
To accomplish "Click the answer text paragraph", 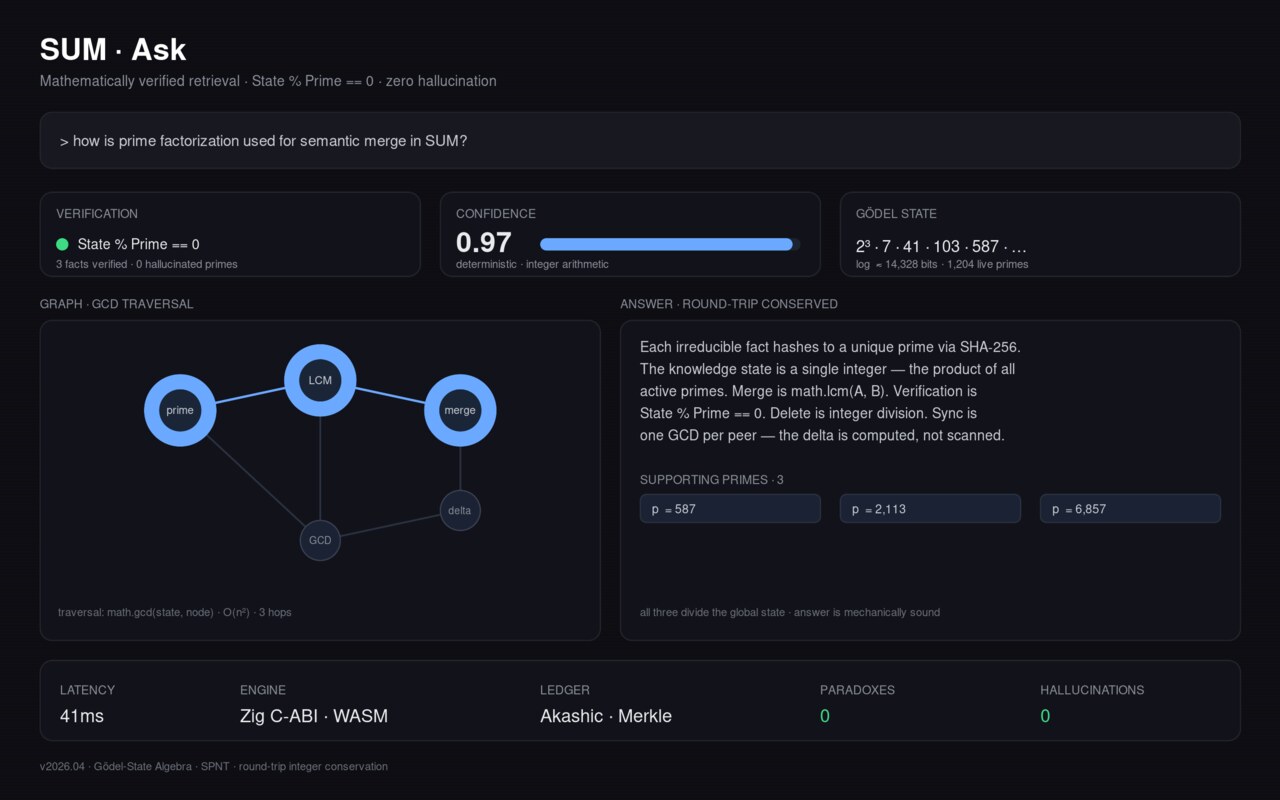I will point(829,391).
